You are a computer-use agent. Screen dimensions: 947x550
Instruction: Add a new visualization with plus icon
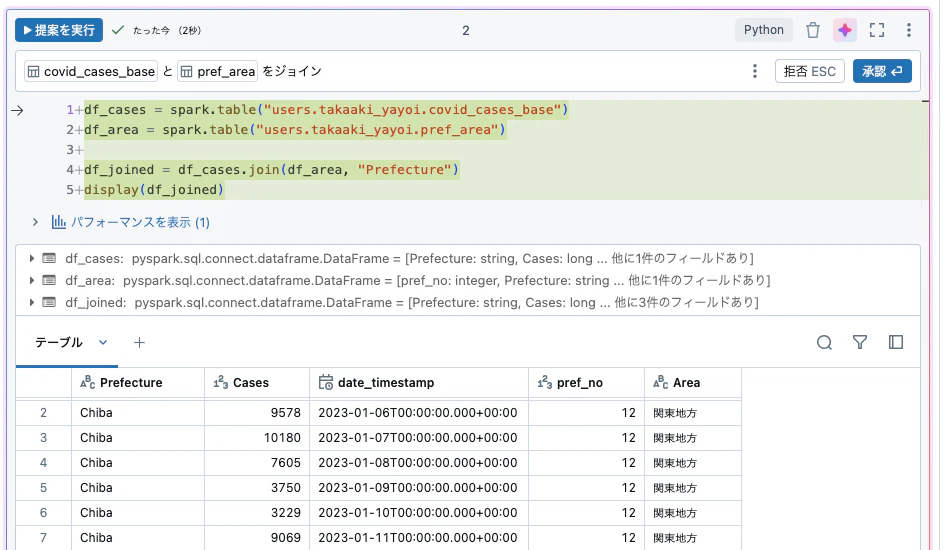point(139,342)
